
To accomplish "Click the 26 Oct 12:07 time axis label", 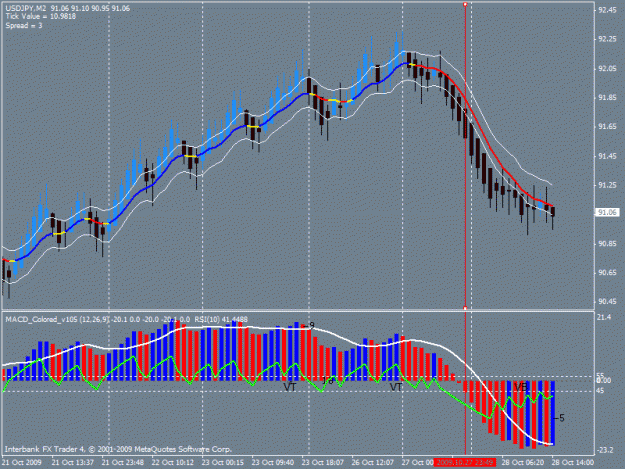I will point(373,463).
